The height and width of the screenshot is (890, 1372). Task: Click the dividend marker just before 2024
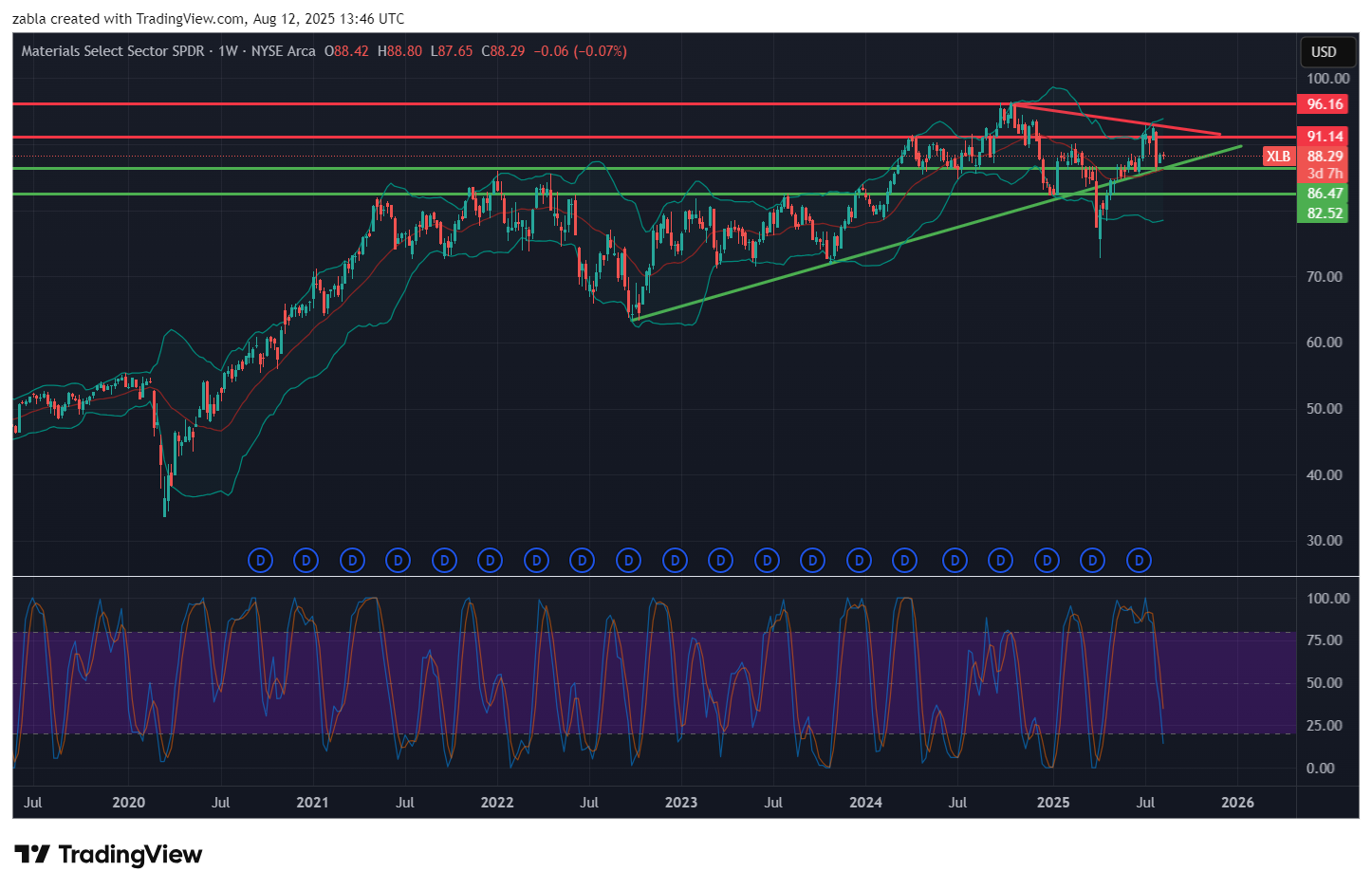click(859, 561)
